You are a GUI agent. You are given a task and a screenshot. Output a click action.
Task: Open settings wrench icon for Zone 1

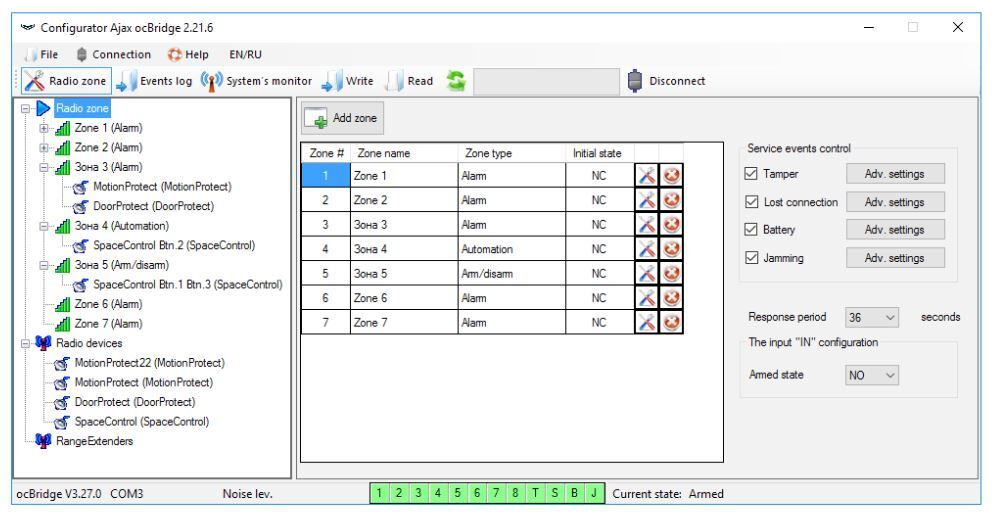coord(648,177)
